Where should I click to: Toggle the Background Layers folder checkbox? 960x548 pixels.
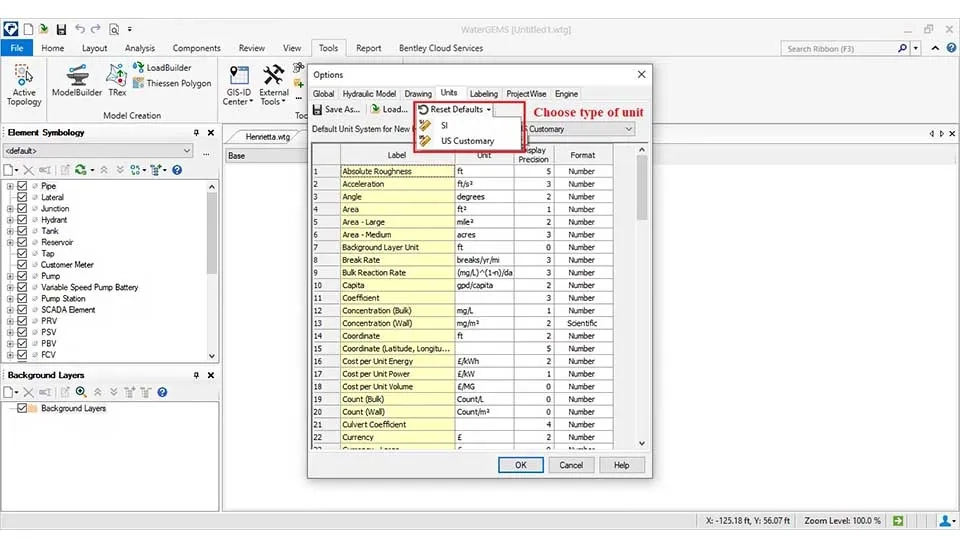pyautogui.click(x=22, y=408)
